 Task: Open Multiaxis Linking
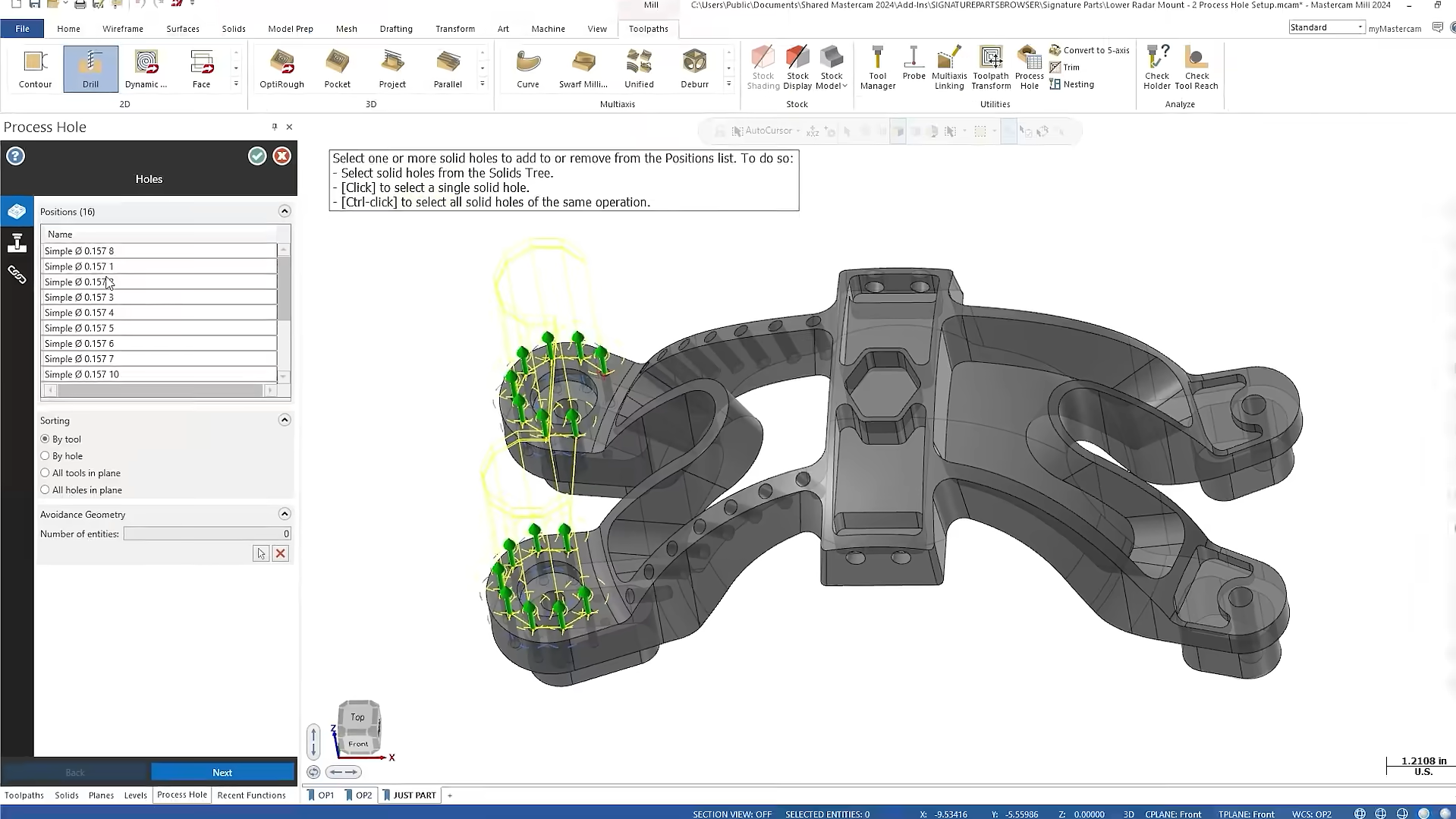click(x=949, y=68)
